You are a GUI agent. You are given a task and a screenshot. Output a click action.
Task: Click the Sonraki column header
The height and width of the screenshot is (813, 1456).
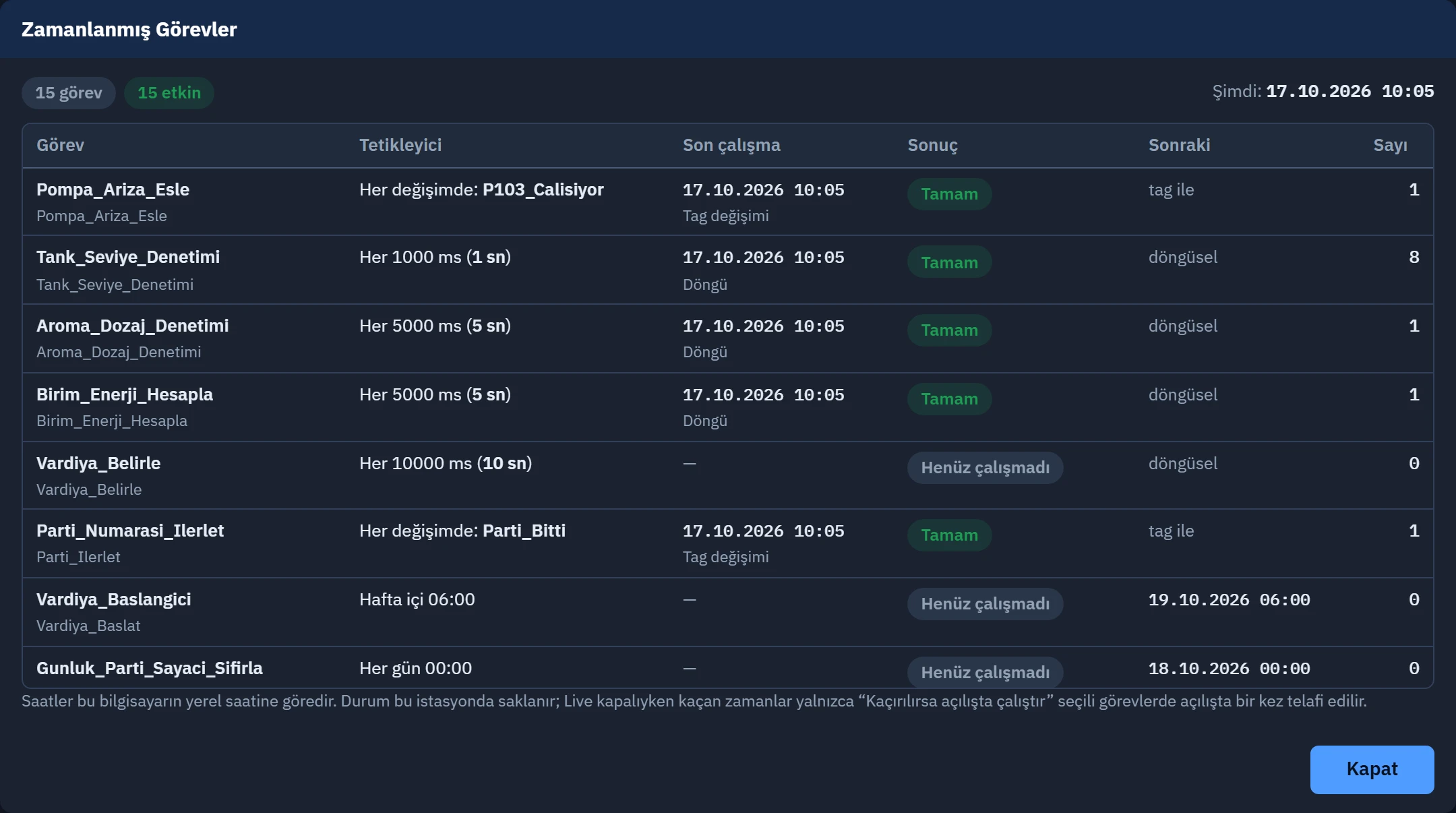tap(1179, 145)
